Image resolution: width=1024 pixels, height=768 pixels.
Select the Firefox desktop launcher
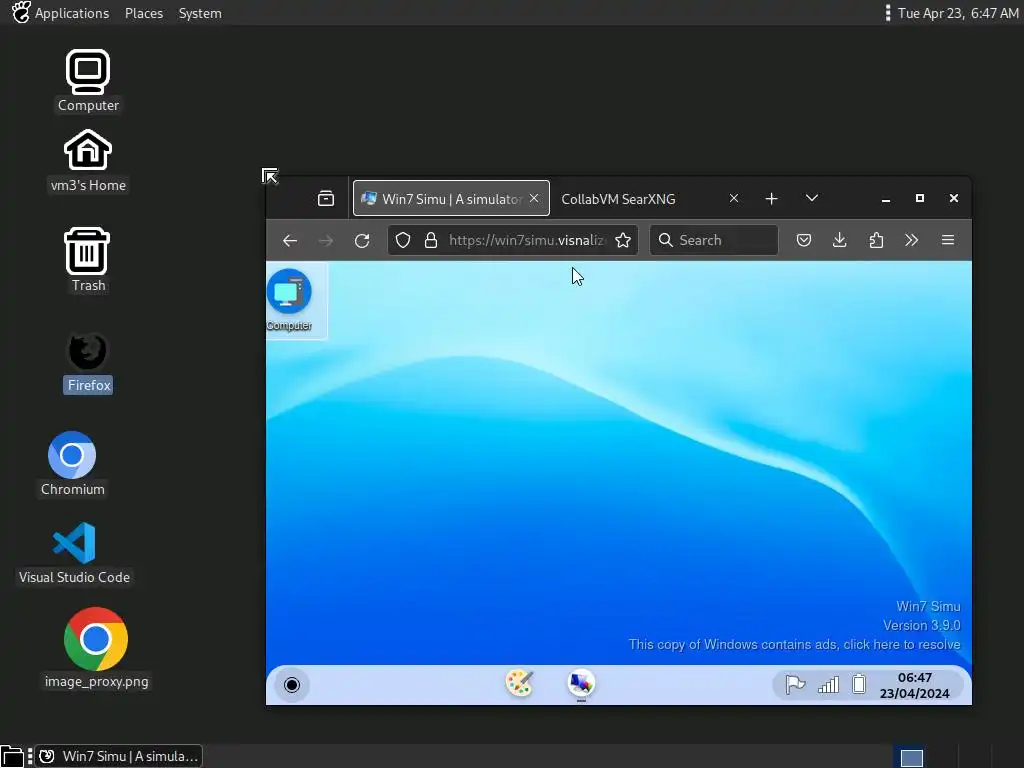tap(88, 362)
